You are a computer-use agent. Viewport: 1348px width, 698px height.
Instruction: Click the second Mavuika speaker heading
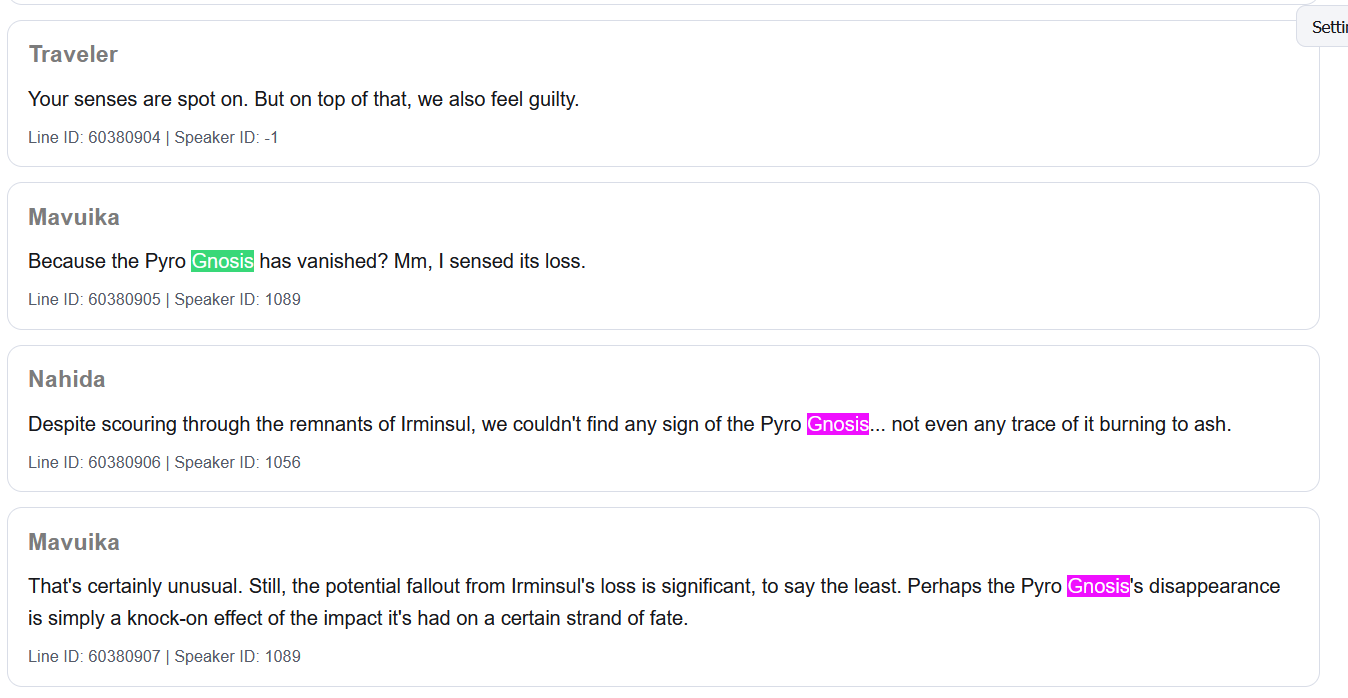pos(74,542)
